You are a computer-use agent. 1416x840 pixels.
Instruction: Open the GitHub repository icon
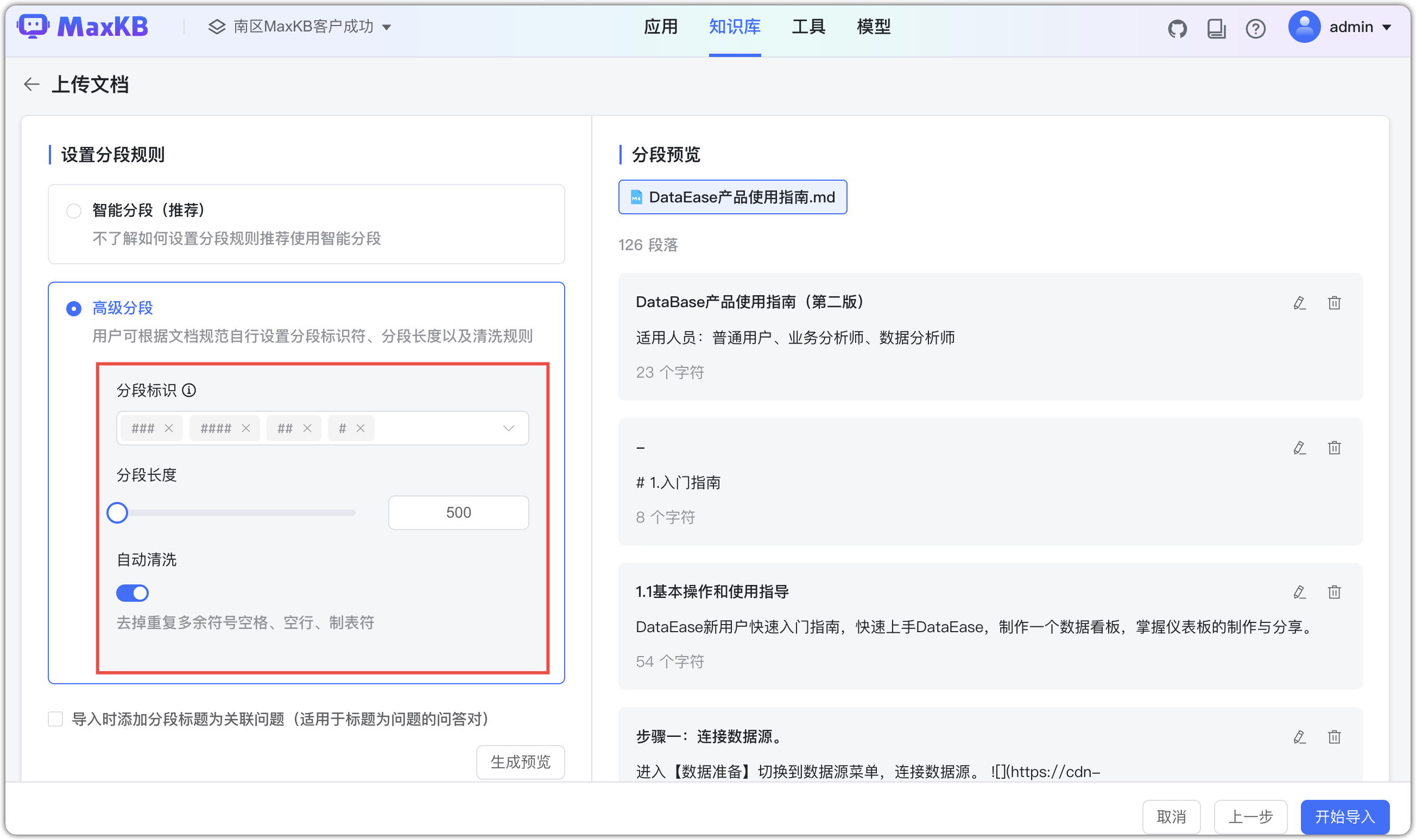[x=1177, y=28]
